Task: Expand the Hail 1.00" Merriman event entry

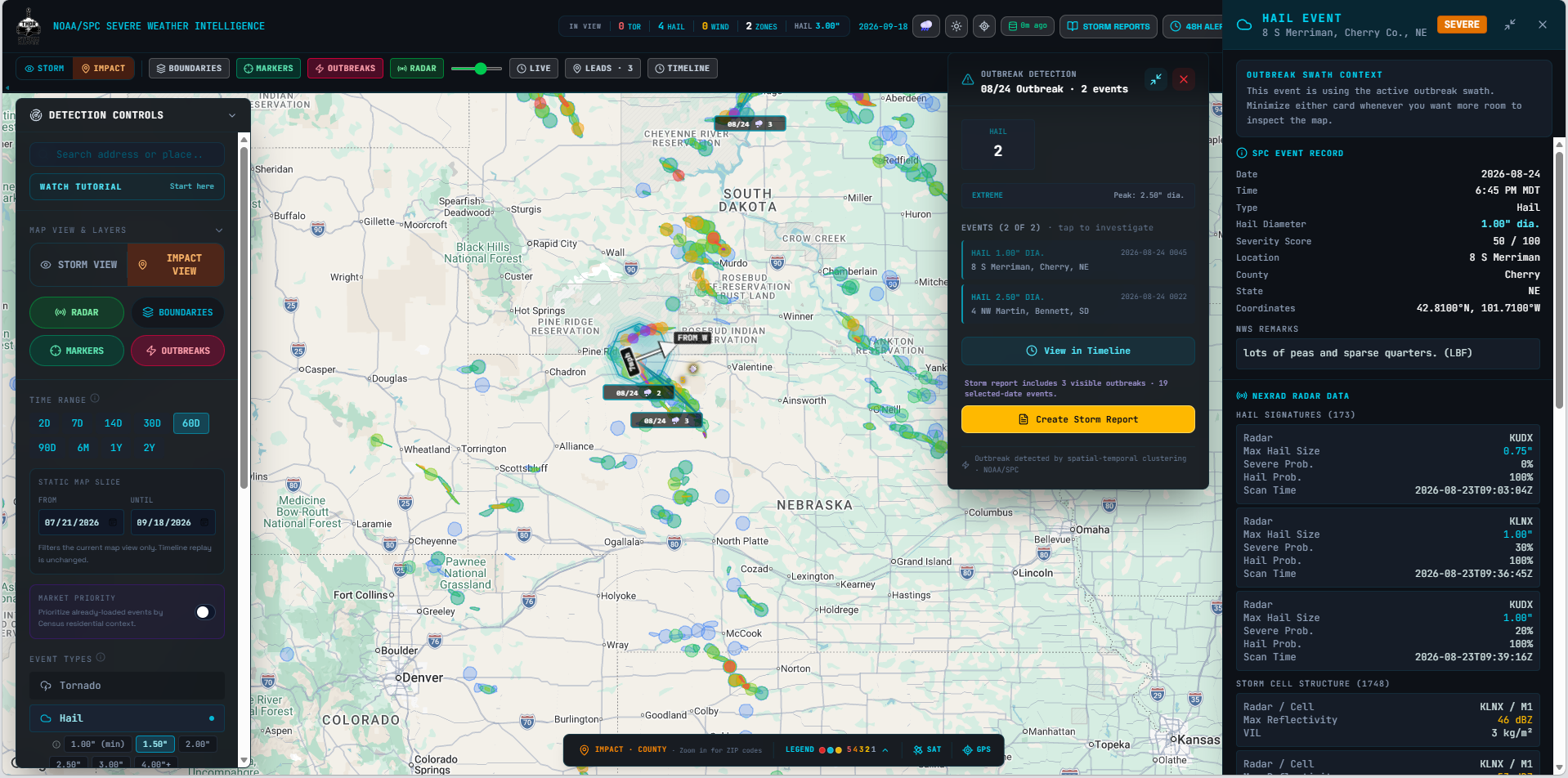Action: click(1077, 260)
